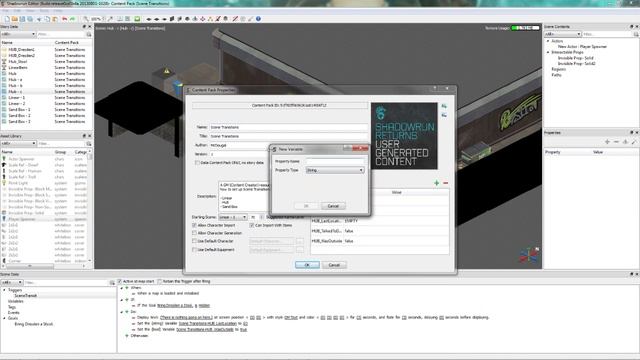Screen dimensions: 640x360
Task: Select Regions node in Scene Contents
Action: point(559,69)
